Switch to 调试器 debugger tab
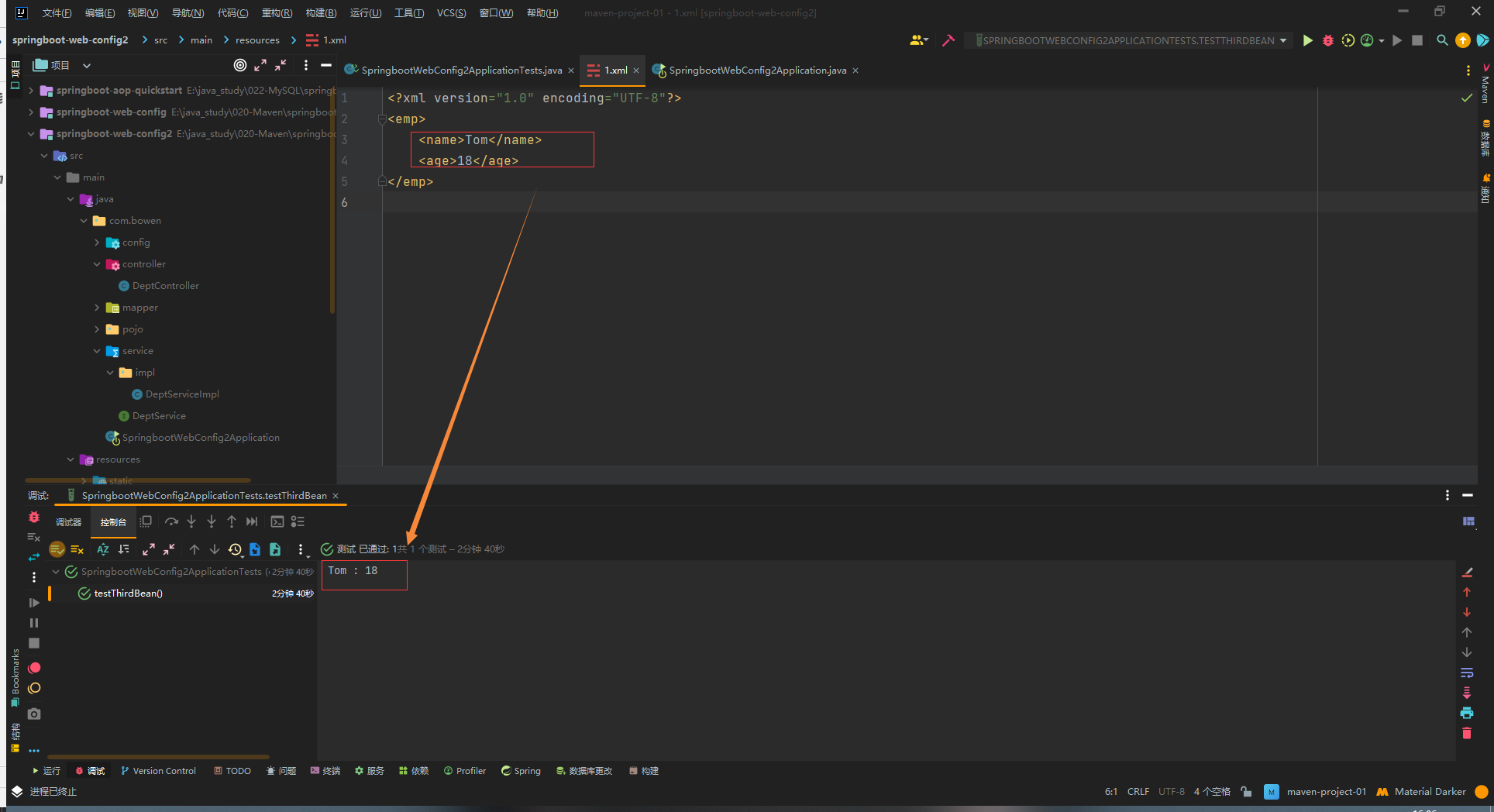This screenshot has height=812, width=1494. [68, 522]
